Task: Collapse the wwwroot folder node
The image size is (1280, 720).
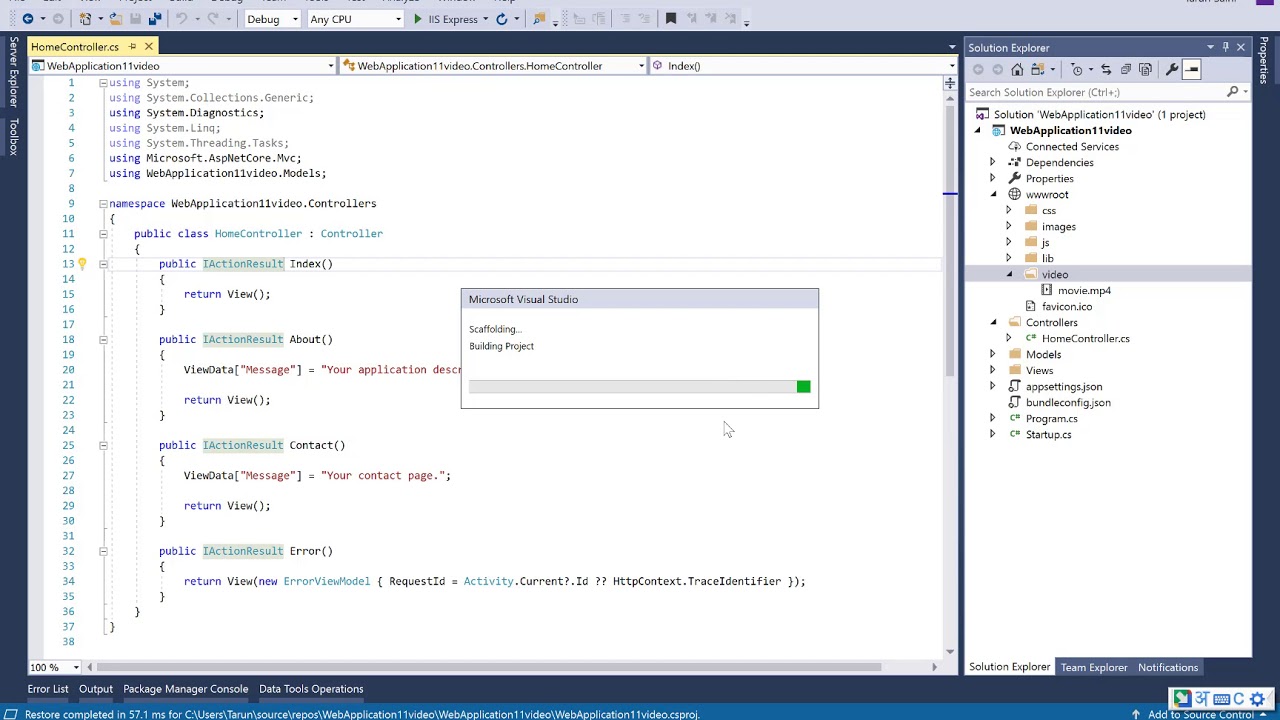Action: click(992, 195)
